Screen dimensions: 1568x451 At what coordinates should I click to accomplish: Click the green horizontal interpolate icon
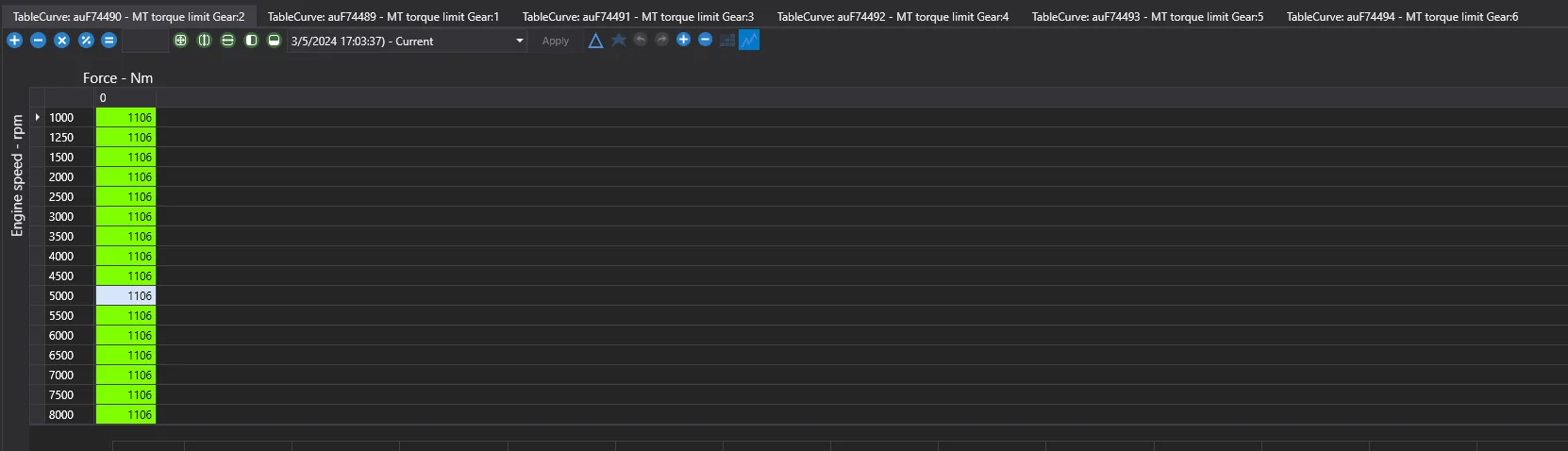point(227,41)
